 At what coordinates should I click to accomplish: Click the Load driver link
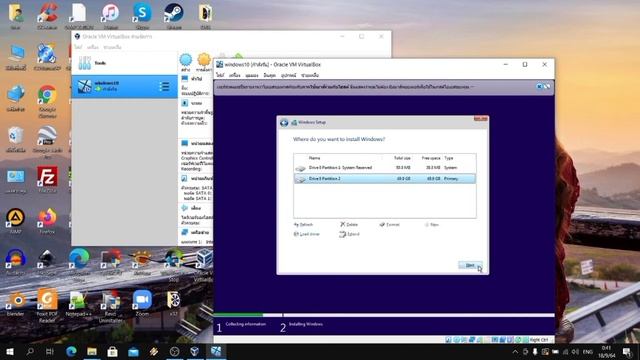[307, 234]
